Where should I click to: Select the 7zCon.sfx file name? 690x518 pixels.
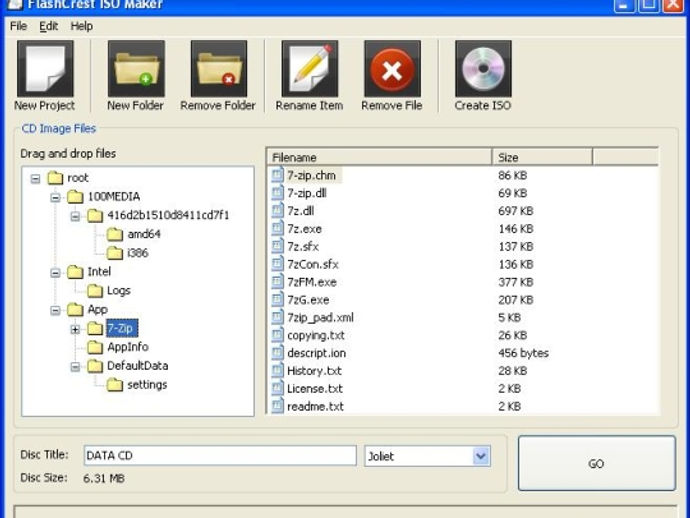click(x=313, y=264)
